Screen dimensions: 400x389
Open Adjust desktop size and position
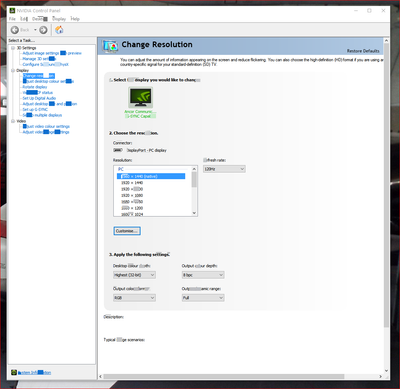pyautogui.click(x=50, y=104)
